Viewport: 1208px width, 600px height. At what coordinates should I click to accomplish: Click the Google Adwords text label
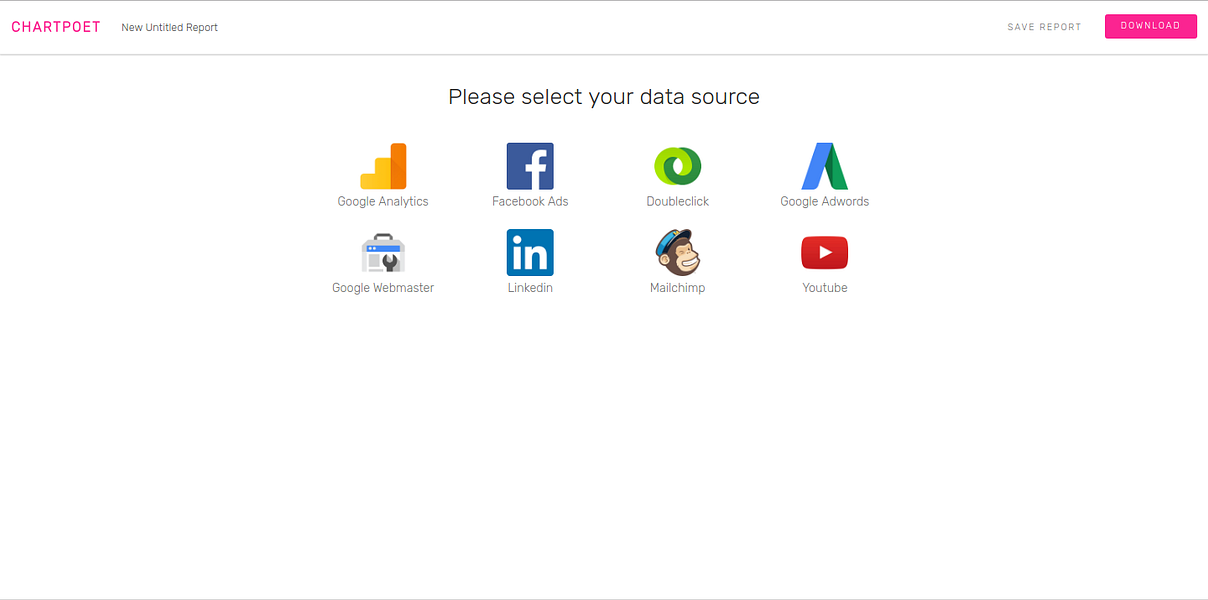click(825, 202)
